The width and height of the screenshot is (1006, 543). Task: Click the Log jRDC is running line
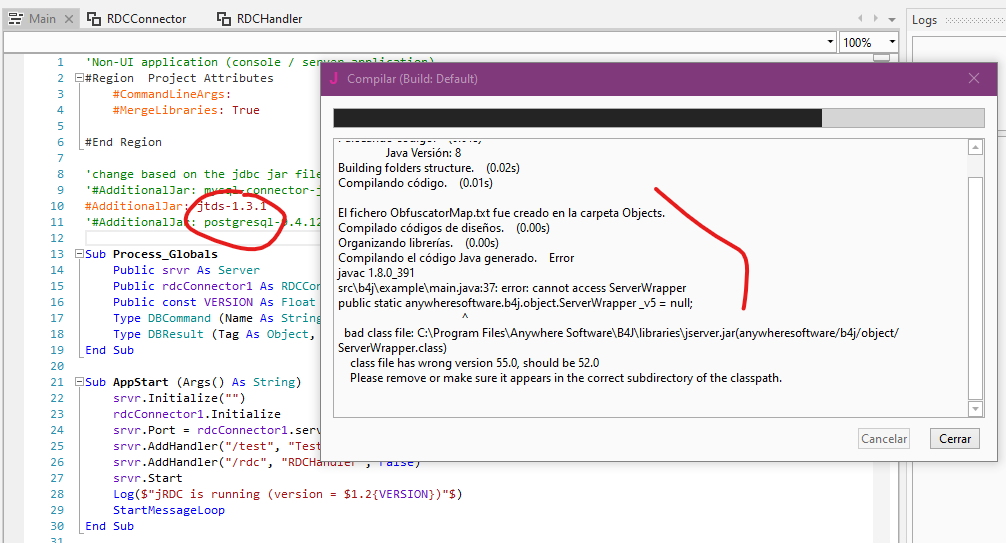click(x=287, y=494)
